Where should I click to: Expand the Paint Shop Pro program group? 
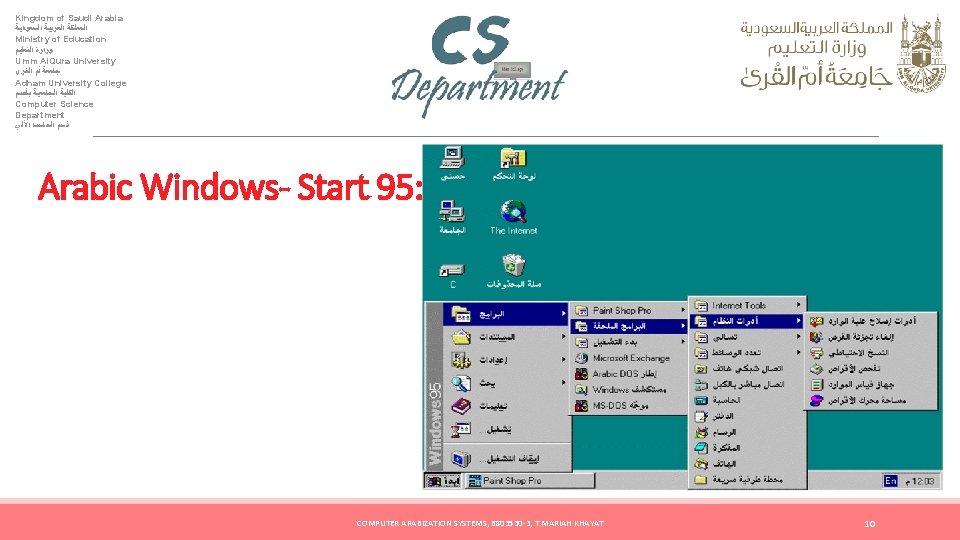coord(629,310)
